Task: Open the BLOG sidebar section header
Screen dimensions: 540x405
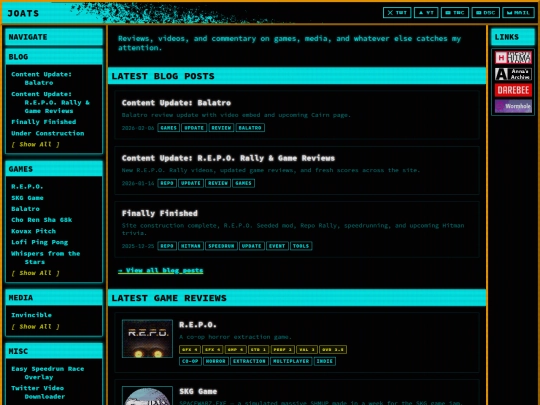Action: coord(54,57)
